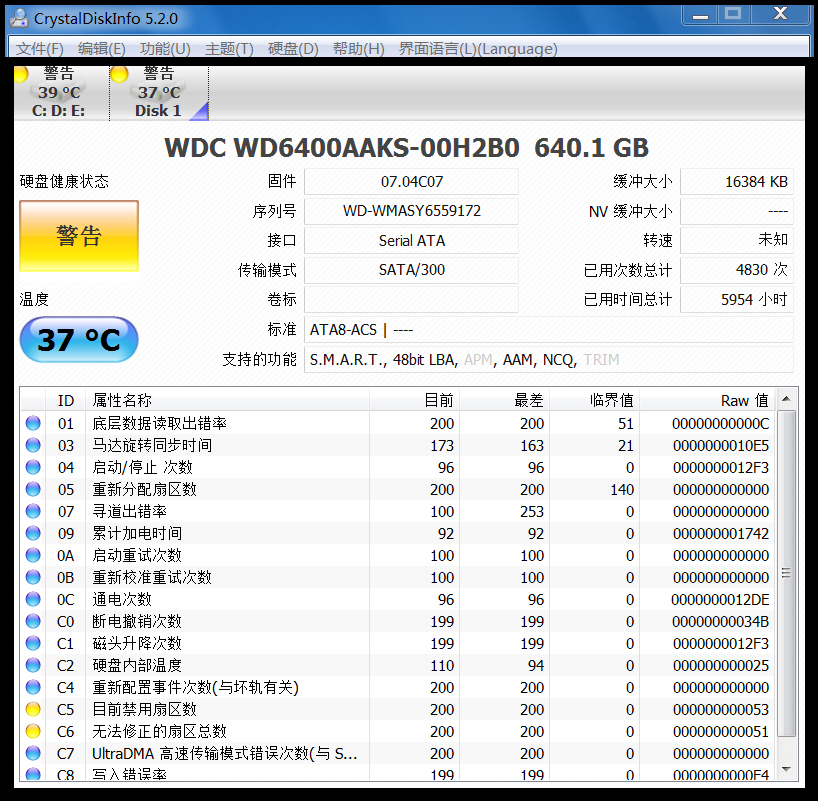818x801 pixels.
Task: Open the 功能(U) menu
Action: pos(165,49)
